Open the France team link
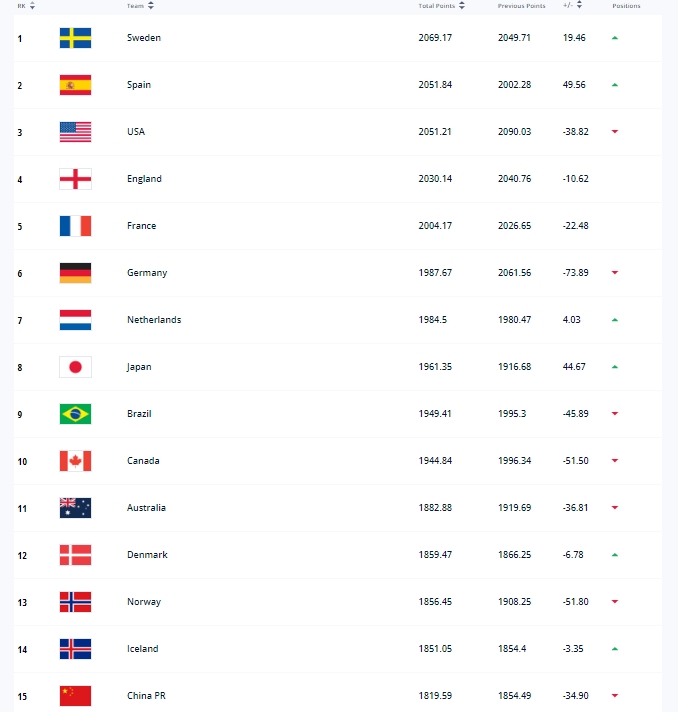678x712 pixels. click(141, 226)
